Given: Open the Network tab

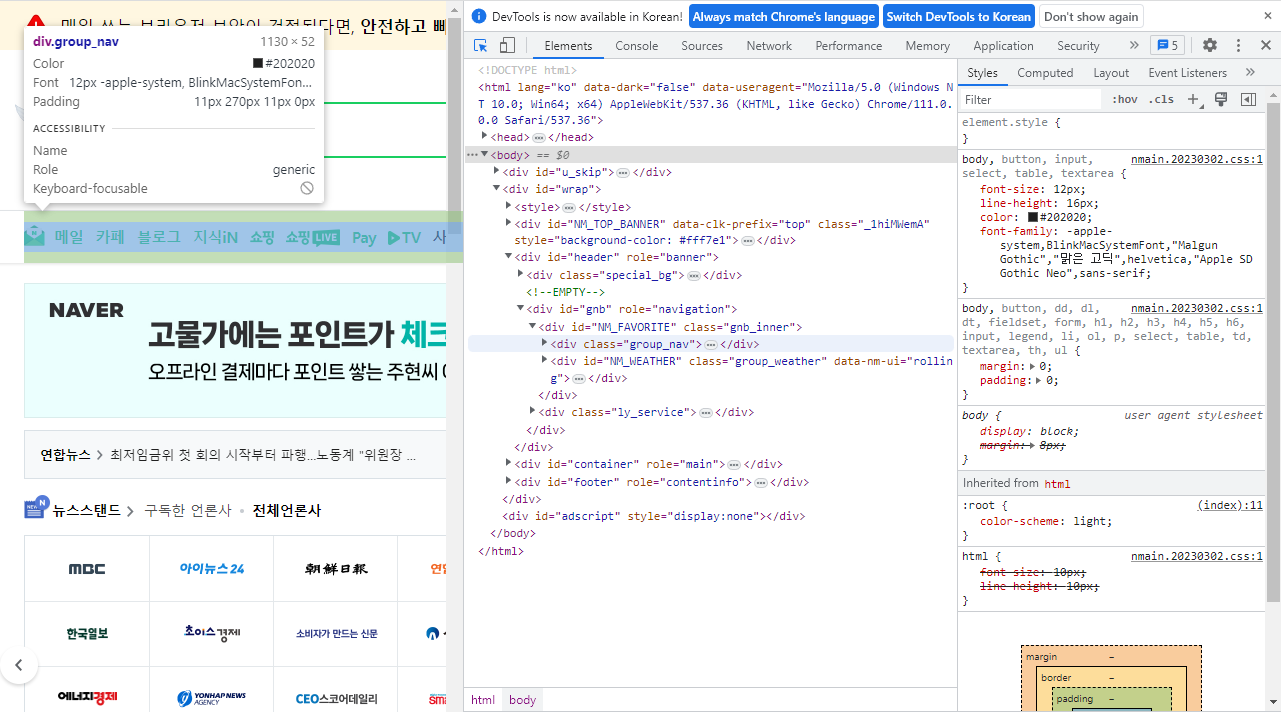Looking at the screenshot, I should coord(769,46).
